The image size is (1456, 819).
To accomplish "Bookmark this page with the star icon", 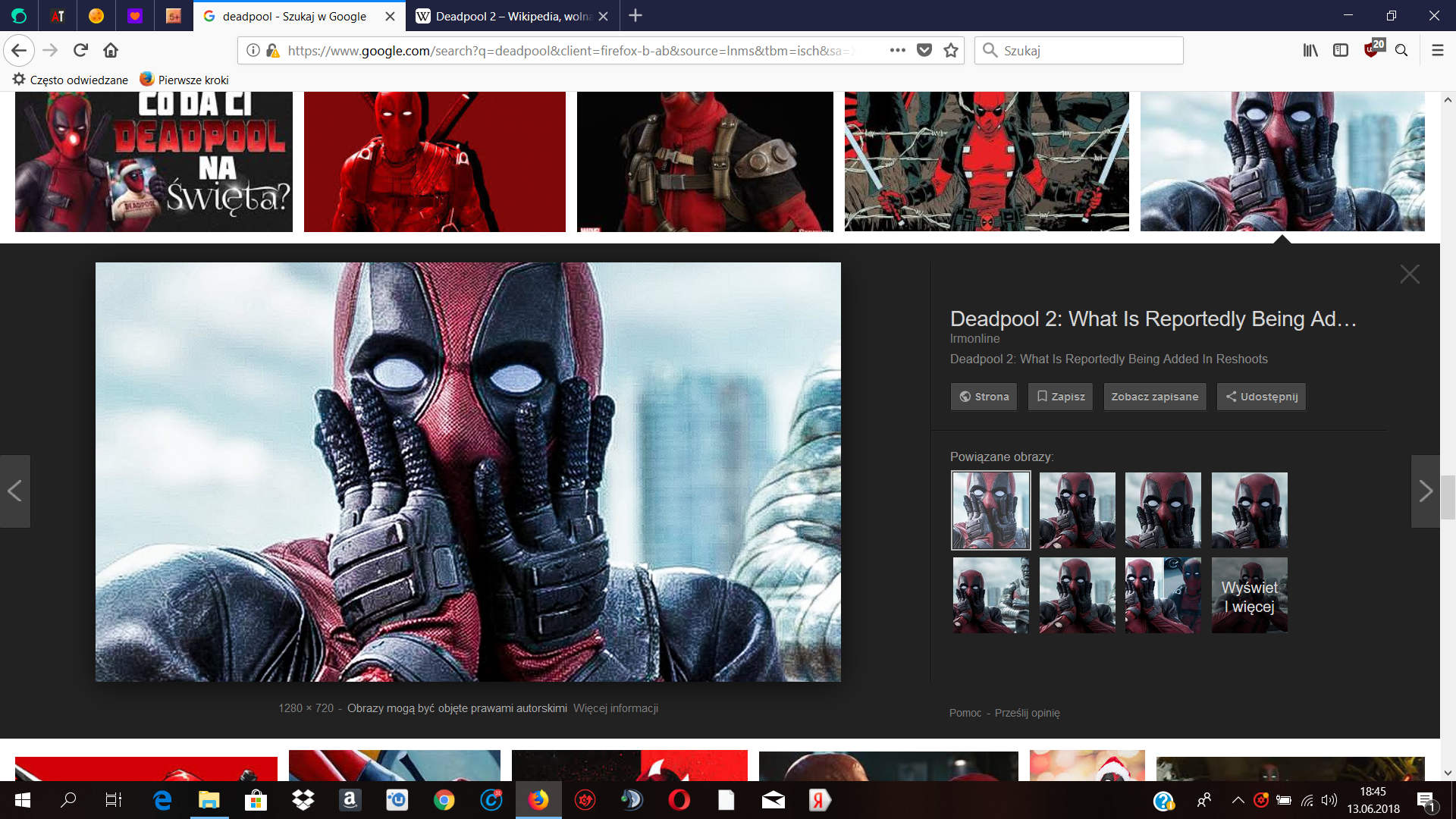I will pyautogui.click(x=951, y=50).
